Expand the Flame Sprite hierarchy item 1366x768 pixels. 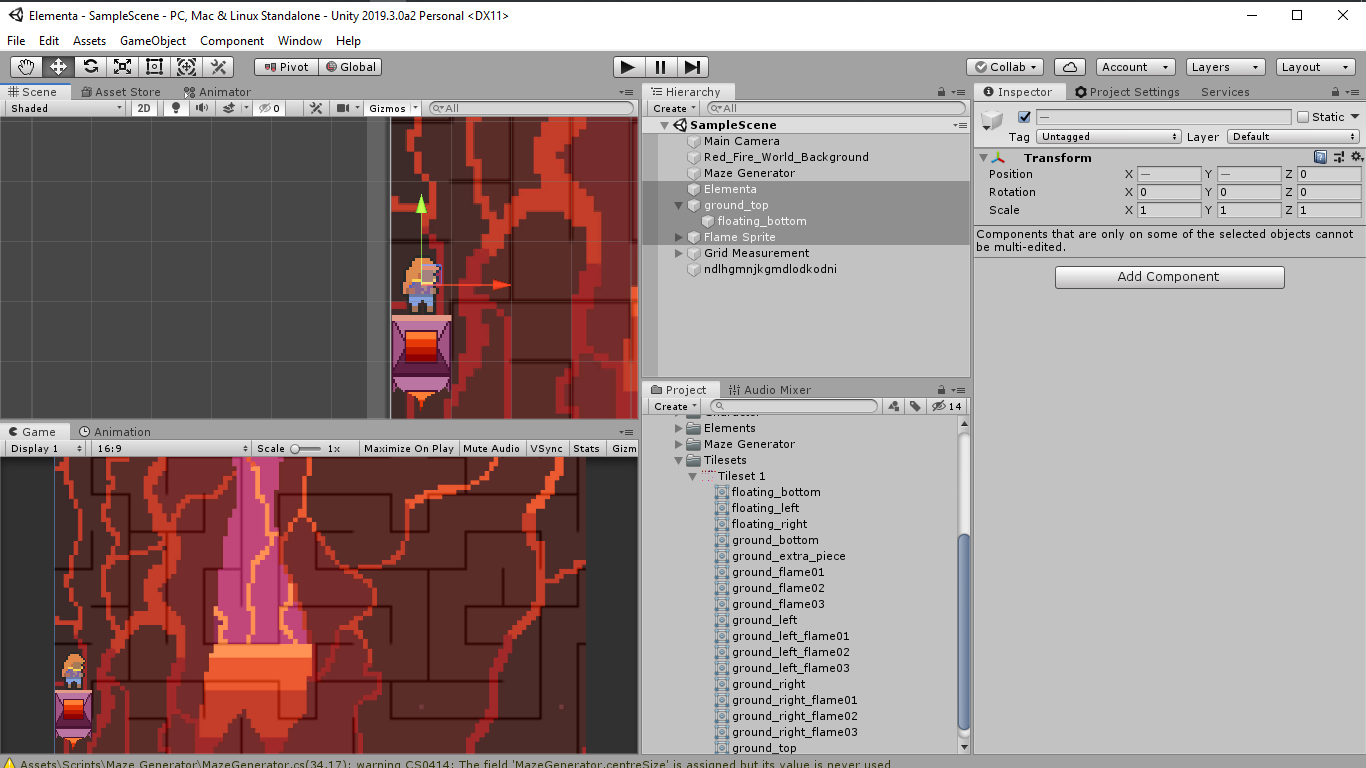click(x=679, y=237)
